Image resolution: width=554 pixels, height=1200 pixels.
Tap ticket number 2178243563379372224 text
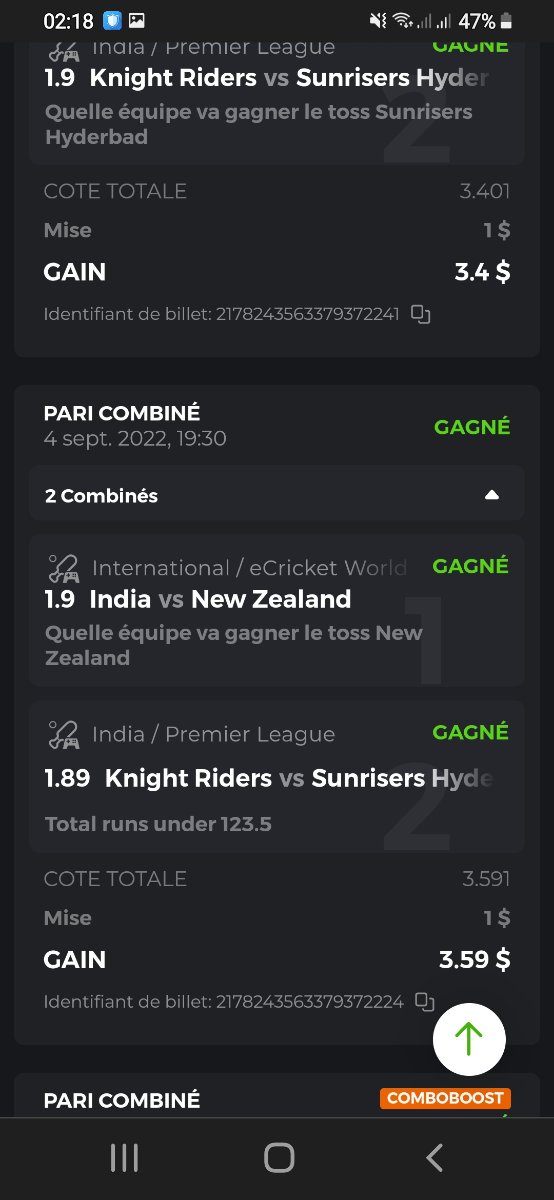(x=310, y=1001)
